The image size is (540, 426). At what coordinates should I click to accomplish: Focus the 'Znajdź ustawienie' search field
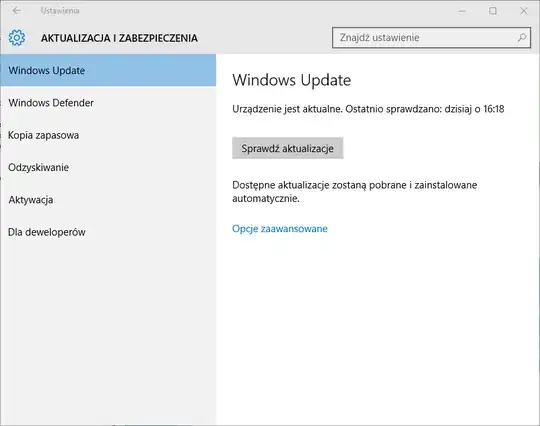431,38
